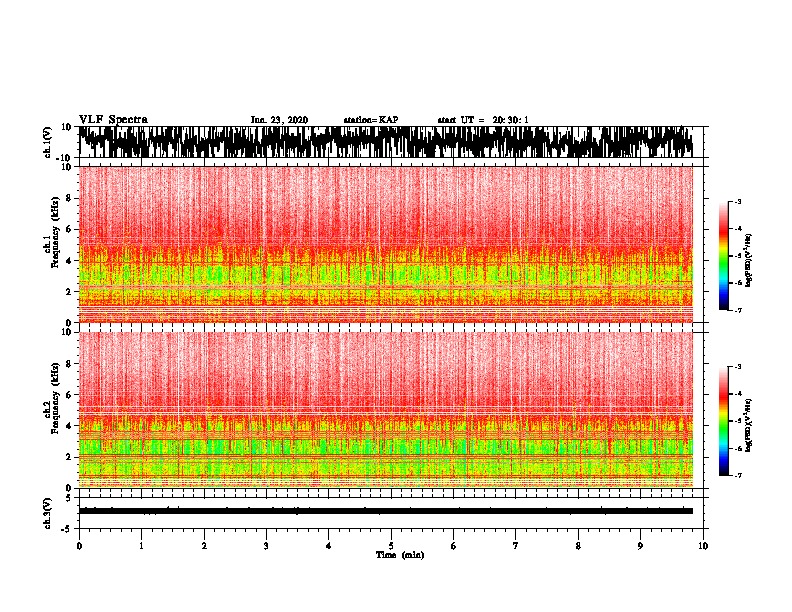Click time axis tick label "5"
Viewport: 792px width, 612px height.
[391, 546]
